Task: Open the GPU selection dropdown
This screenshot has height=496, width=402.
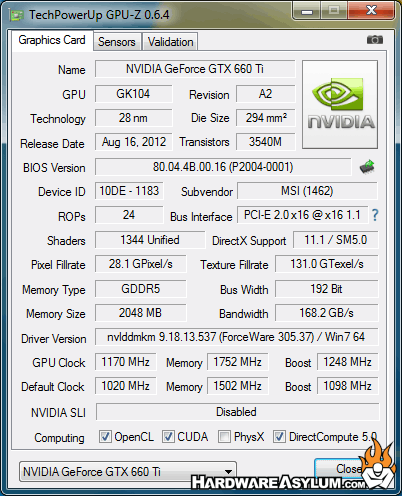Action: (x=128, y=471)
